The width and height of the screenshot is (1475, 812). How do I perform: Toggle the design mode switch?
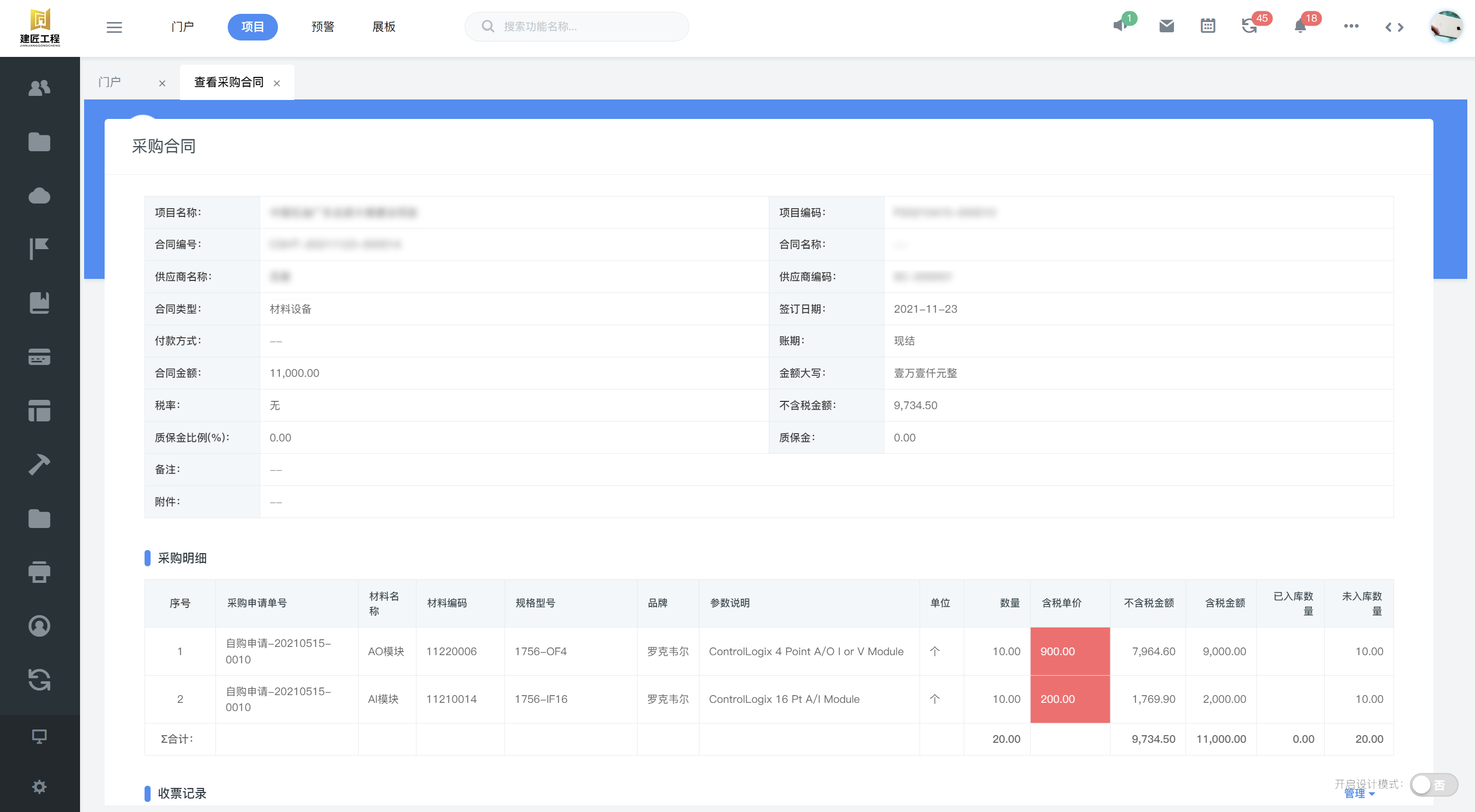1433,784
